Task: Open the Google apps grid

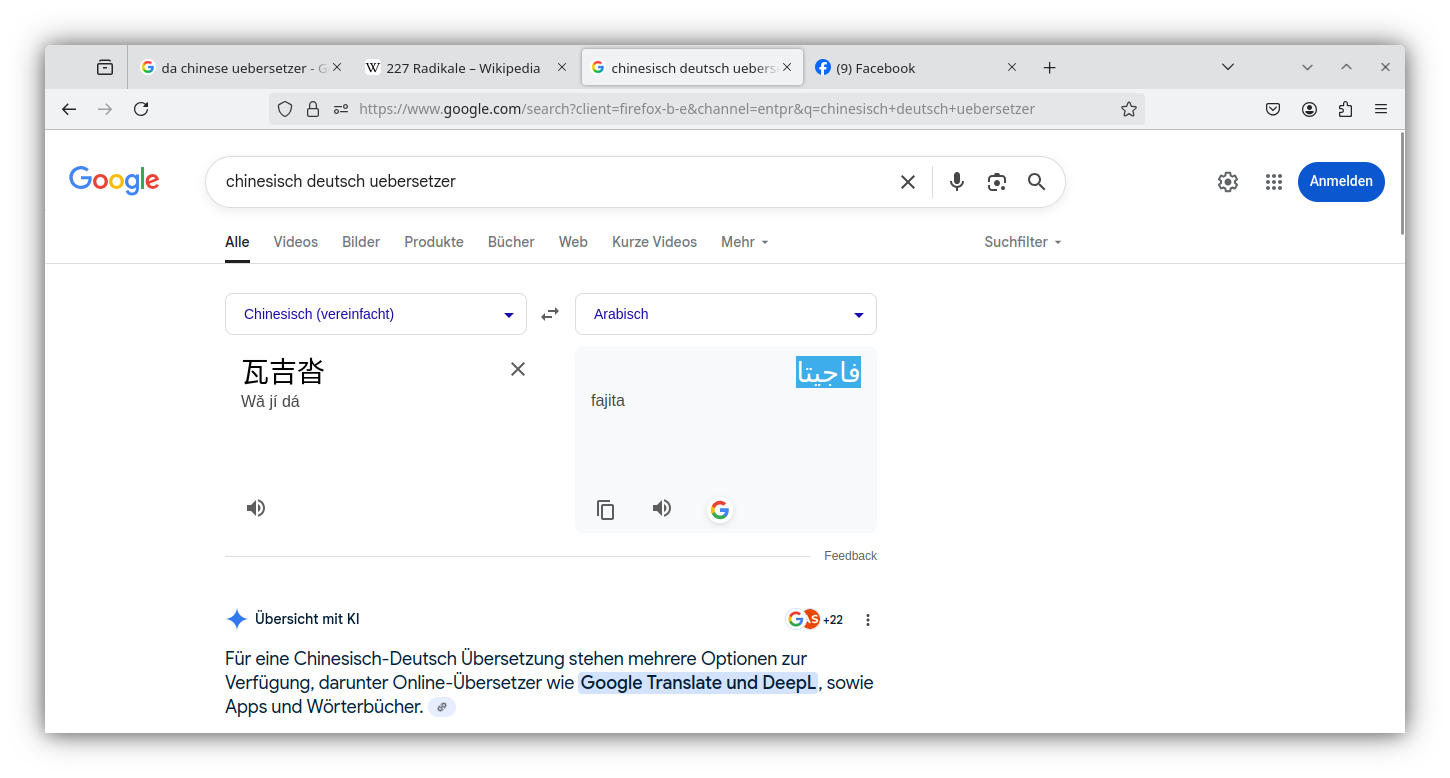Action: click(x=1273, y=181)
